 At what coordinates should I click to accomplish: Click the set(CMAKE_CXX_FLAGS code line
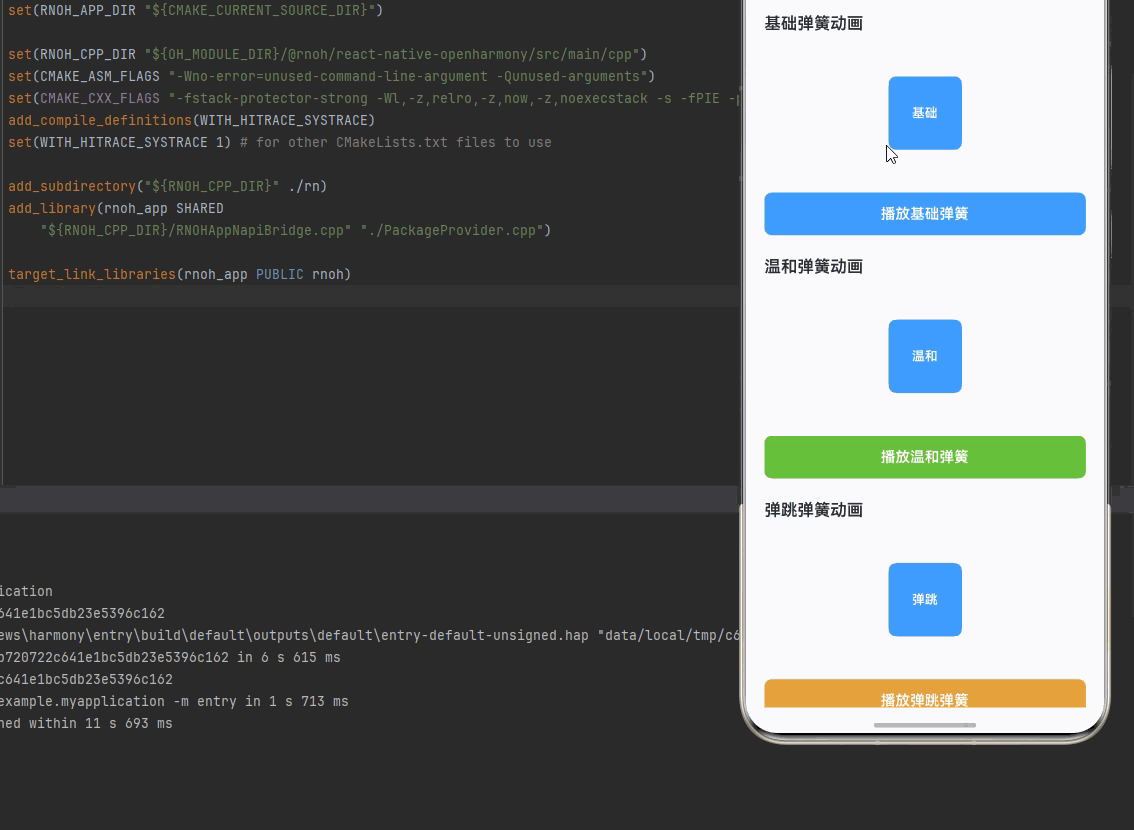[x=373, y=98]
